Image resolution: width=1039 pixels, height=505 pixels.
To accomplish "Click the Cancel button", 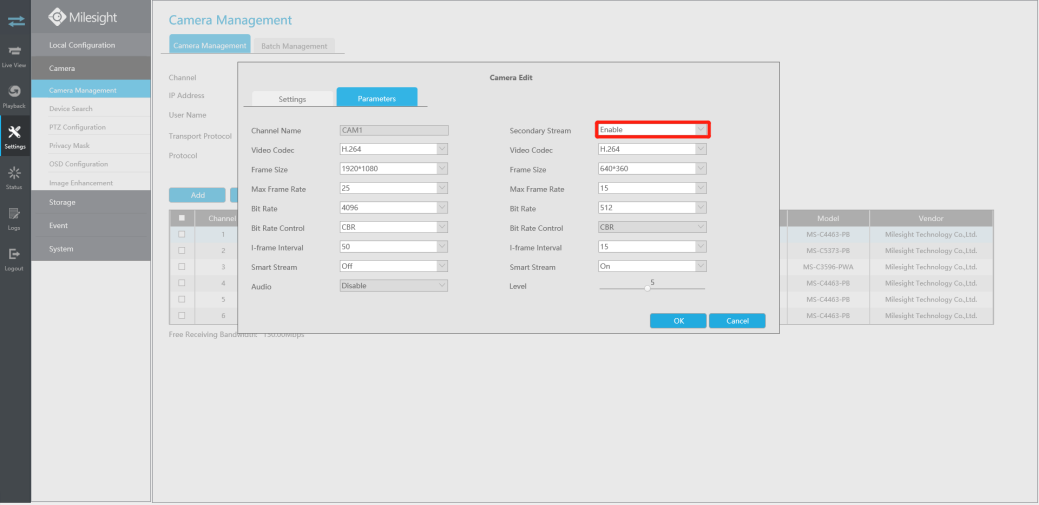I will [x=737, y=321].
